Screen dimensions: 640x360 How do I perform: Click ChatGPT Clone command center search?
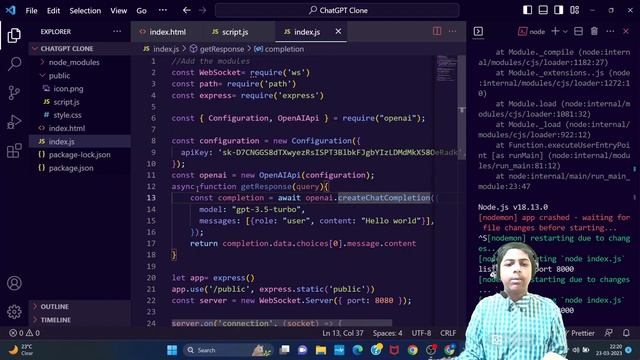pyautogui.click(x=337, y=10)
